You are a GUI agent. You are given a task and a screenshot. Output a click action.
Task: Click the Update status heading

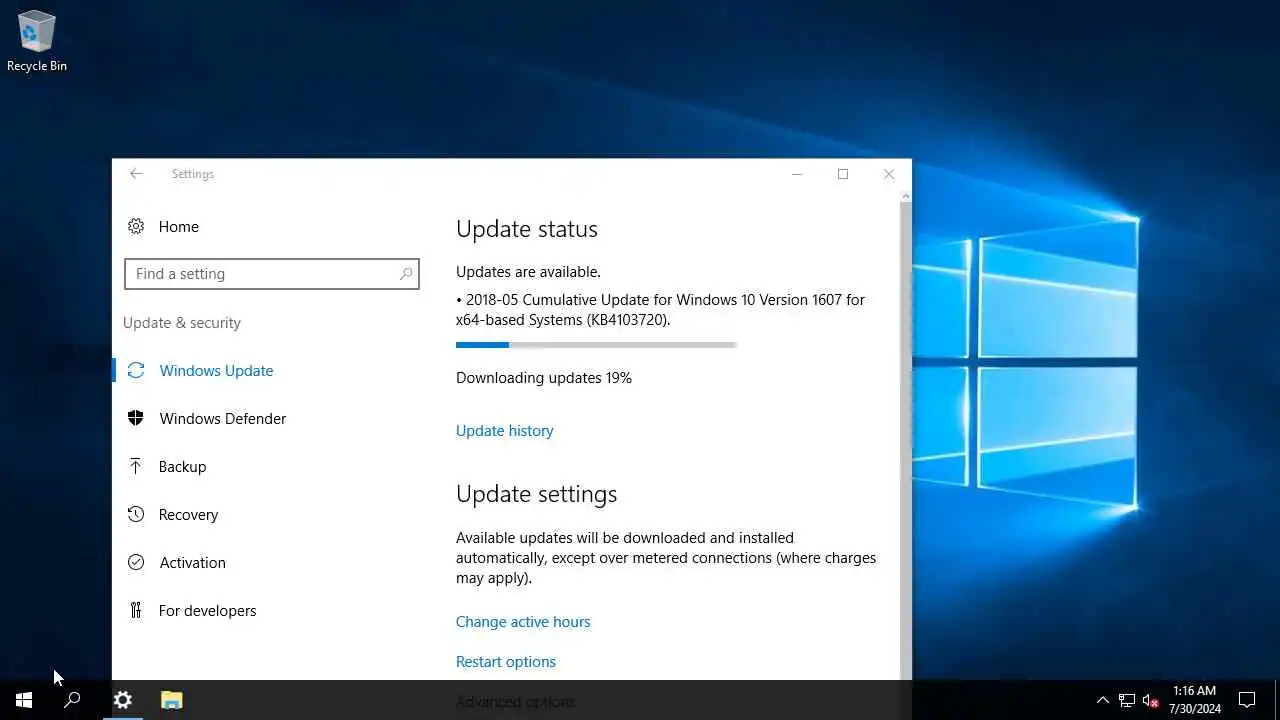coord(527,229)
